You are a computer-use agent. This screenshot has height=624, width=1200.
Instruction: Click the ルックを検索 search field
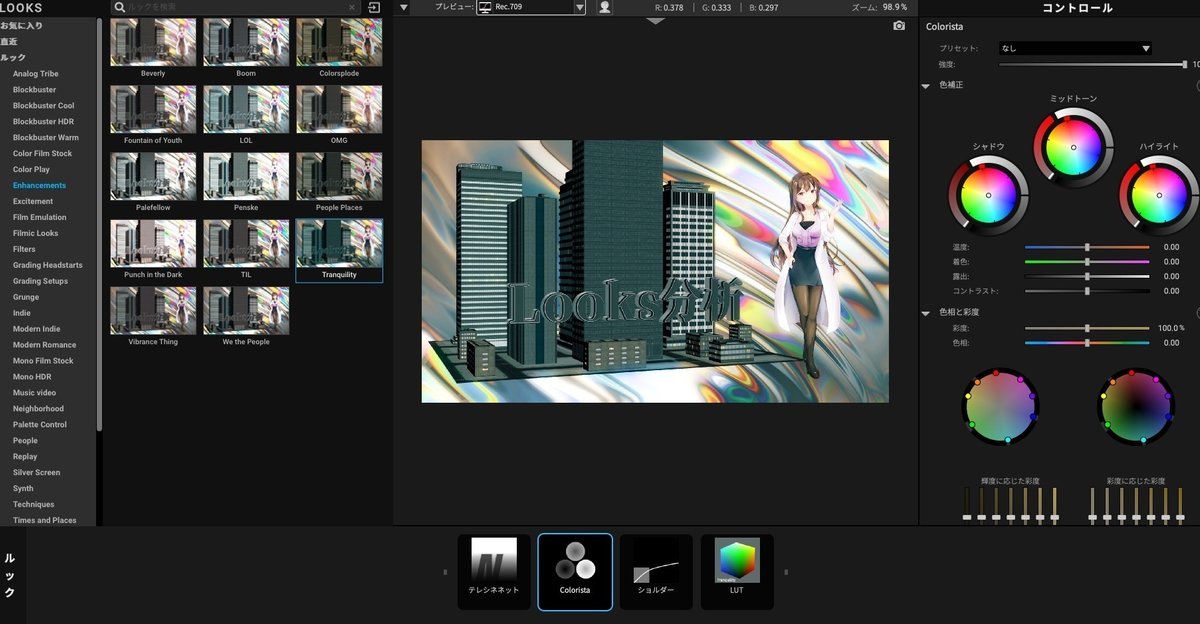point(235,7)
